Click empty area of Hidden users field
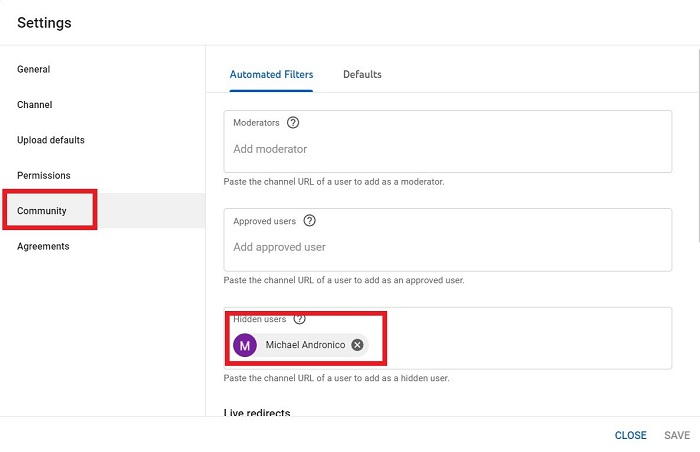Screen dimensions: 700x452 tap(520, 345)
